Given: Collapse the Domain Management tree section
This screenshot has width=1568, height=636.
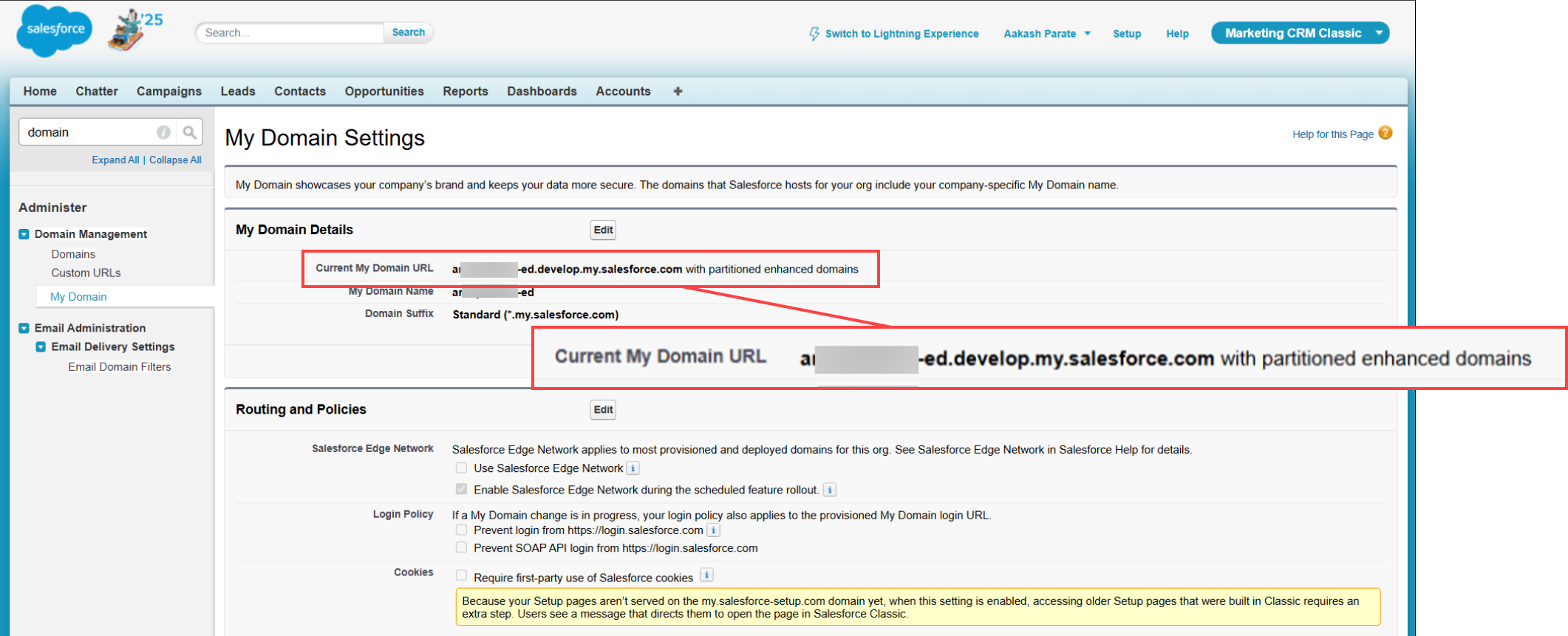Looking at the screenshot, I should (24, 234).
